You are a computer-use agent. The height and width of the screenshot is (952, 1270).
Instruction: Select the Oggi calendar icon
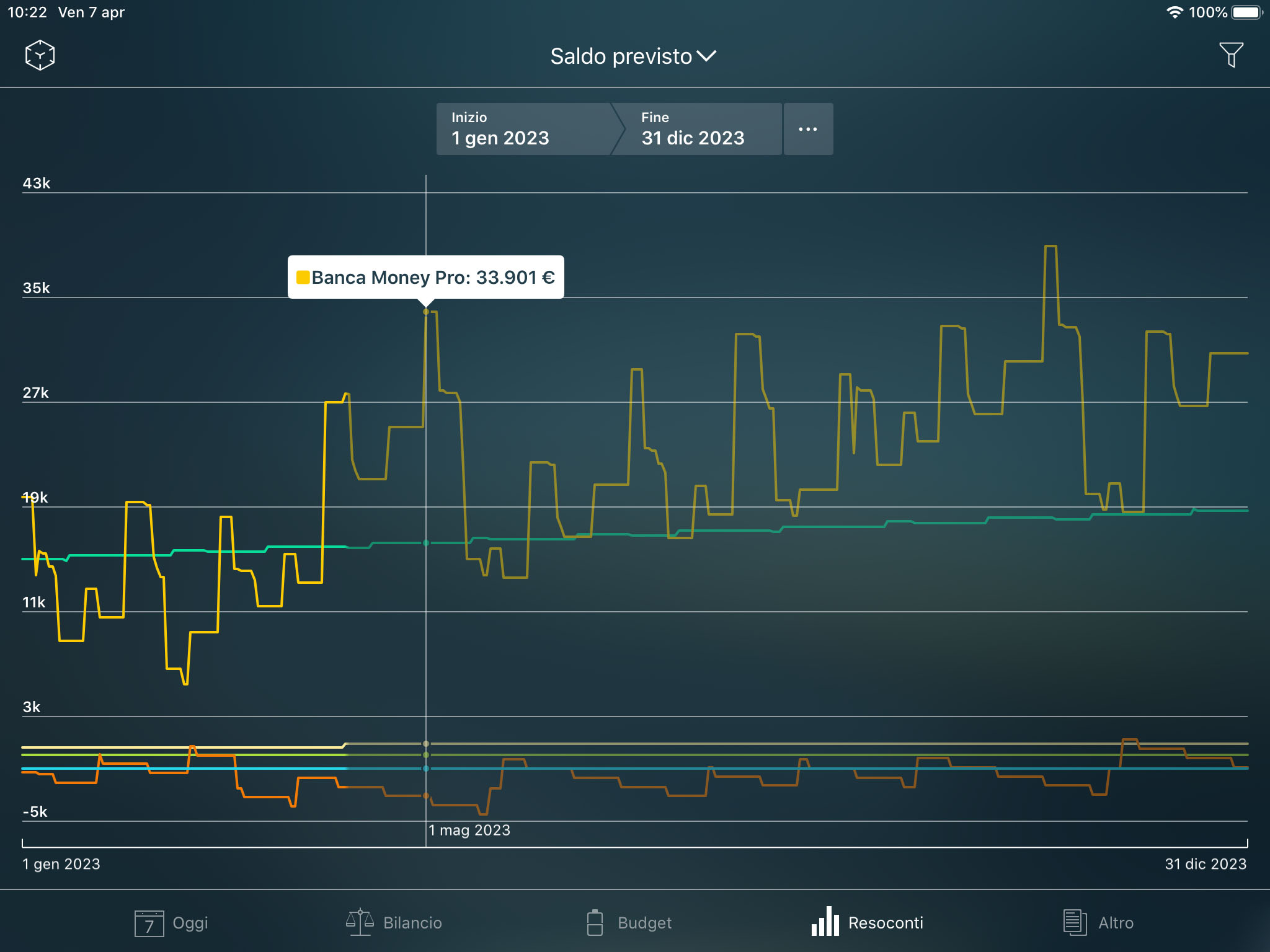[x=149, y=923]
